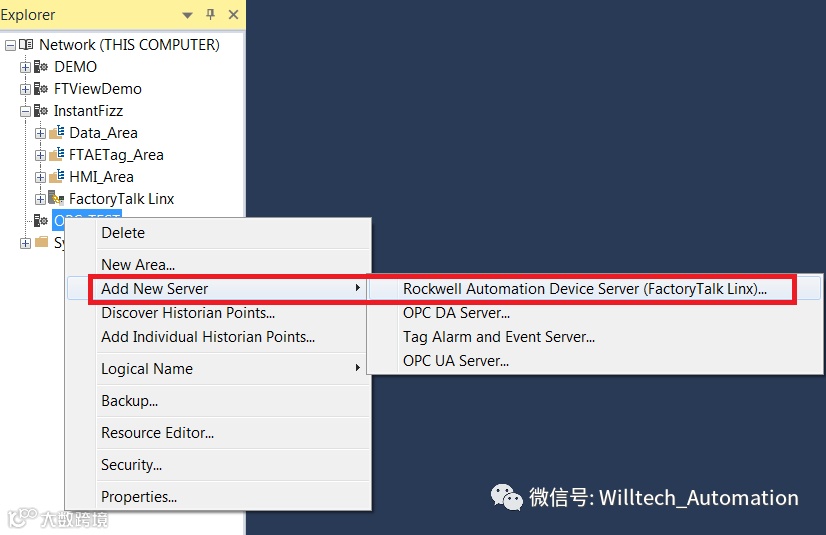Select the DEMO tree label
This screenshot has width=826, height=535.
tap(75, 67)
